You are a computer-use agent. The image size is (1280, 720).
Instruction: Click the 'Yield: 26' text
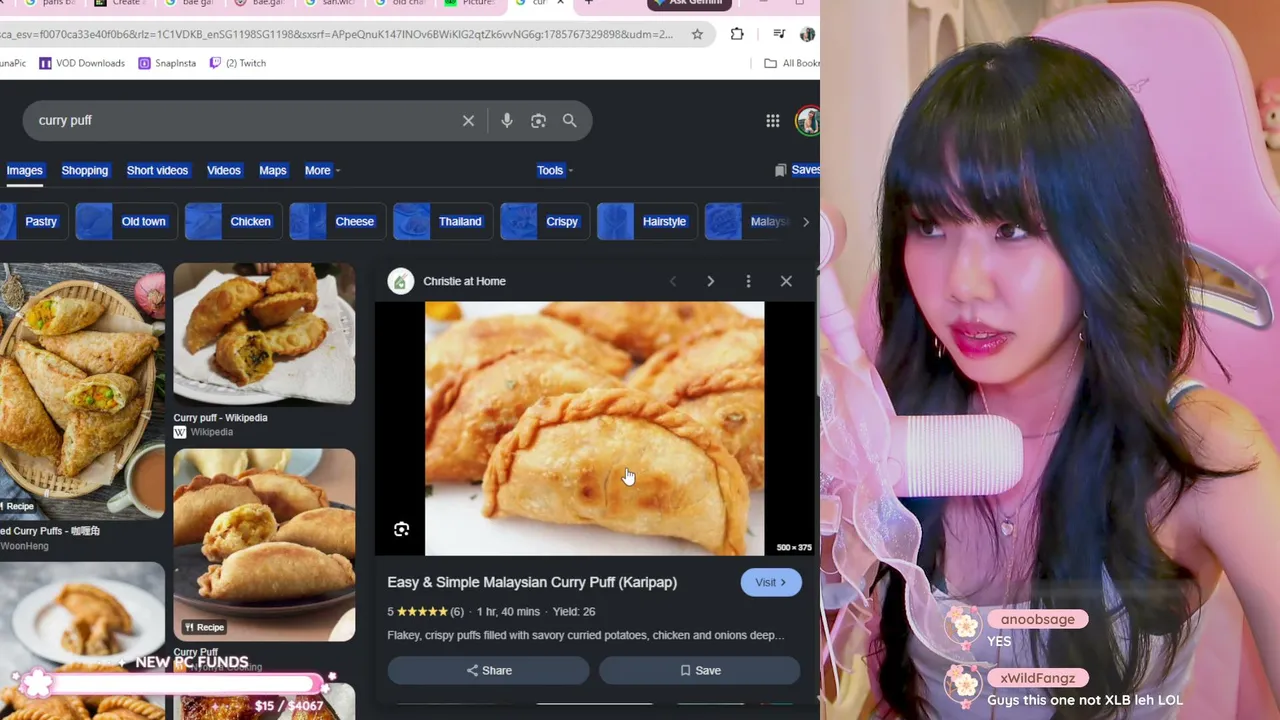574,611
